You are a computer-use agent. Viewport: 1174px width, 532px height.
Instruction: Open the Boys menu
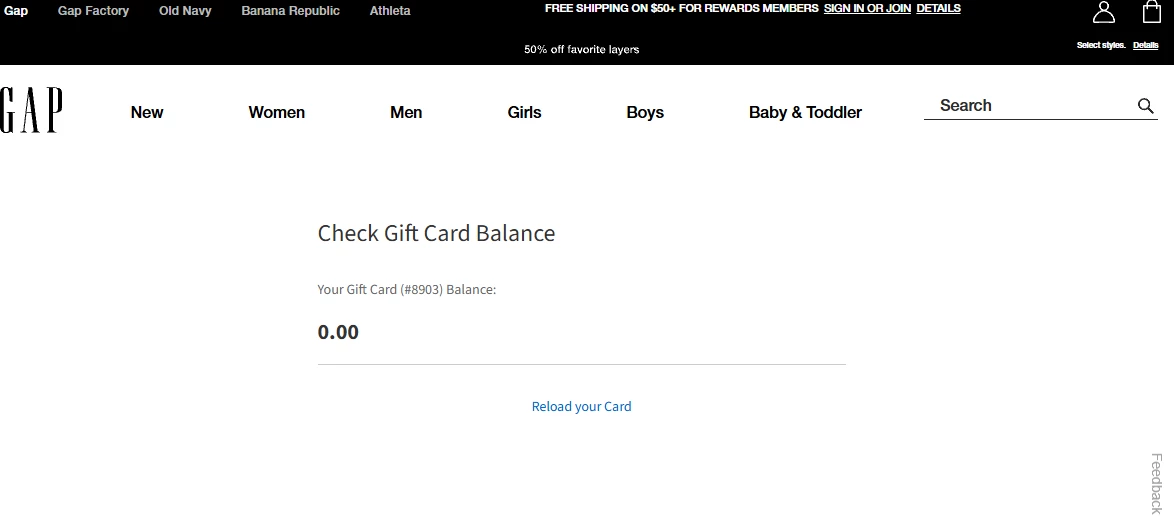coord(645,112)
